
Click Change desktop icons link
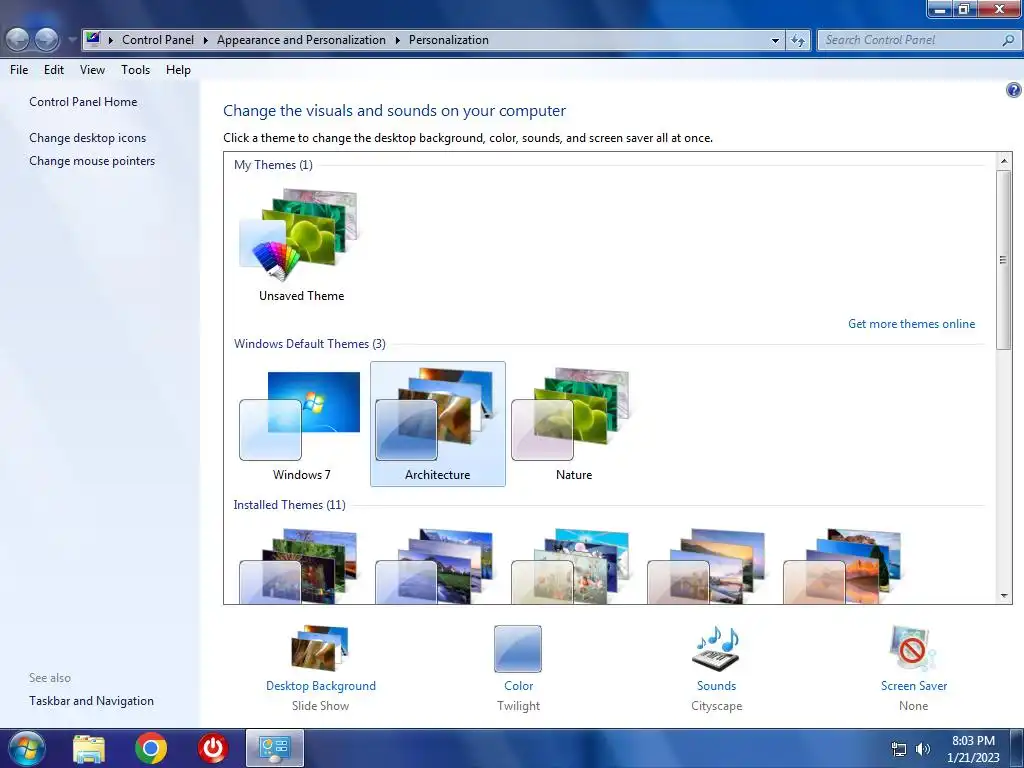coord(88,138)
